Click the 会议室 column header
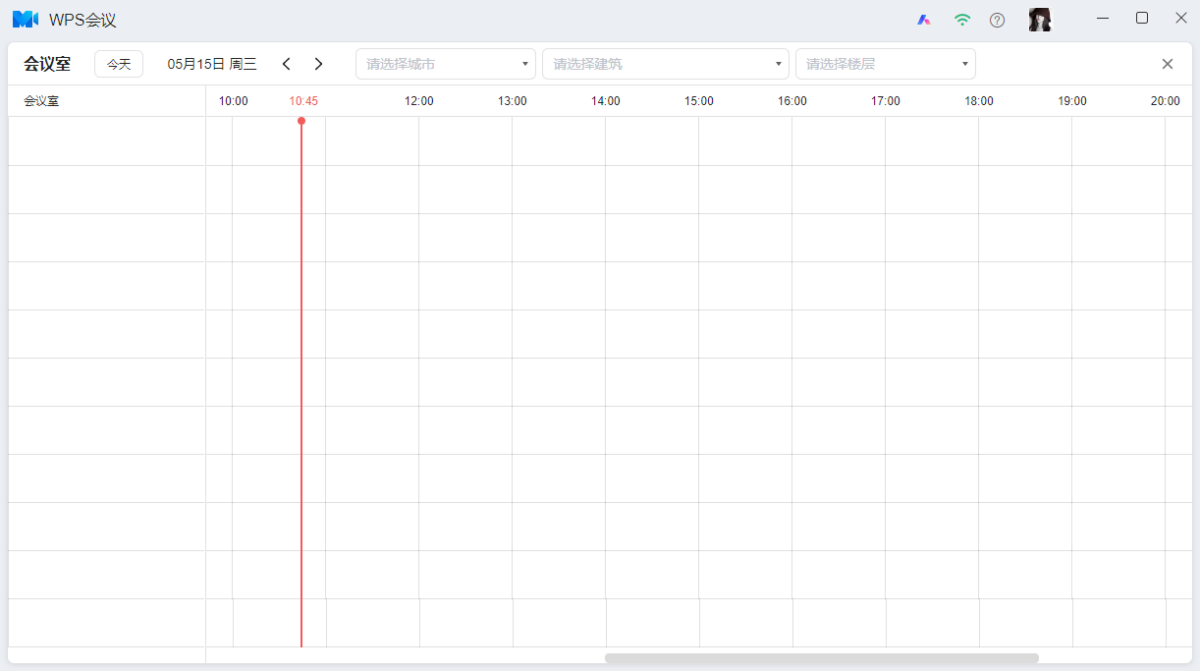 pos(42,101)
